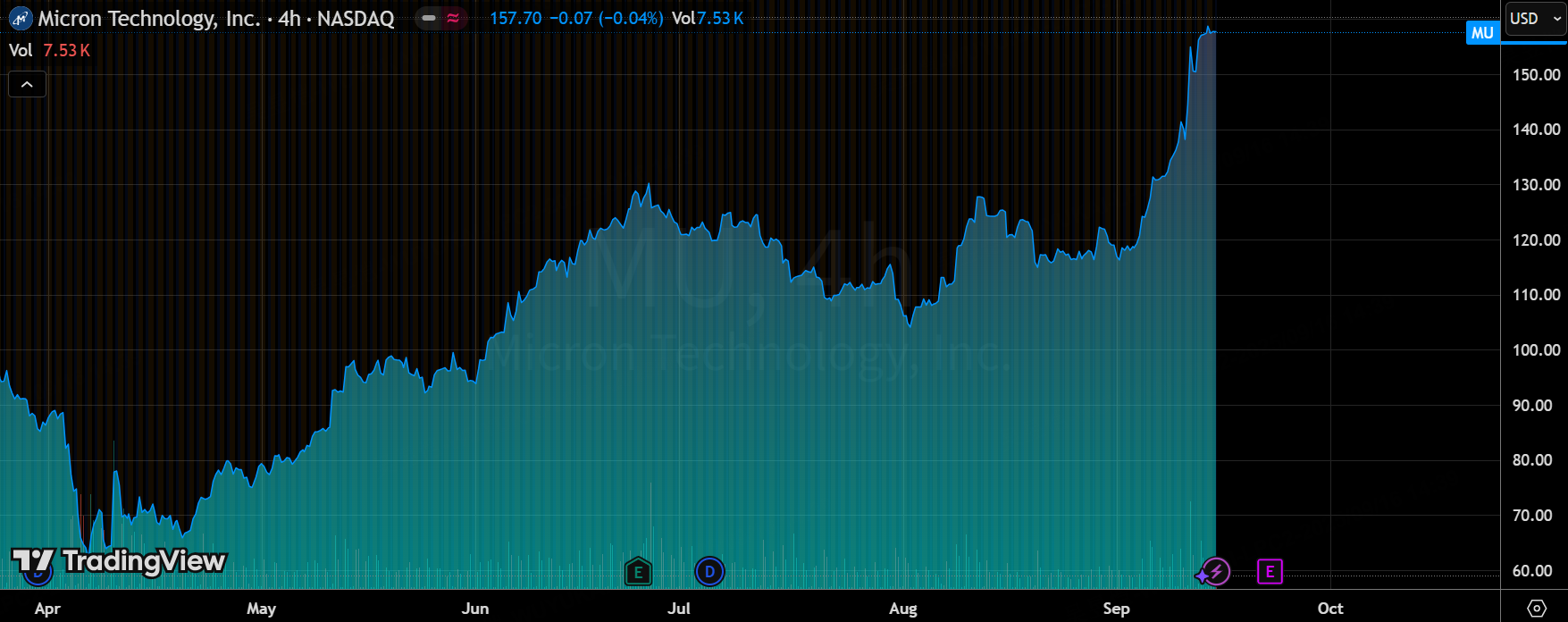Click the 157.70 last price value
1568x622 pixels.
click(515, 18)
